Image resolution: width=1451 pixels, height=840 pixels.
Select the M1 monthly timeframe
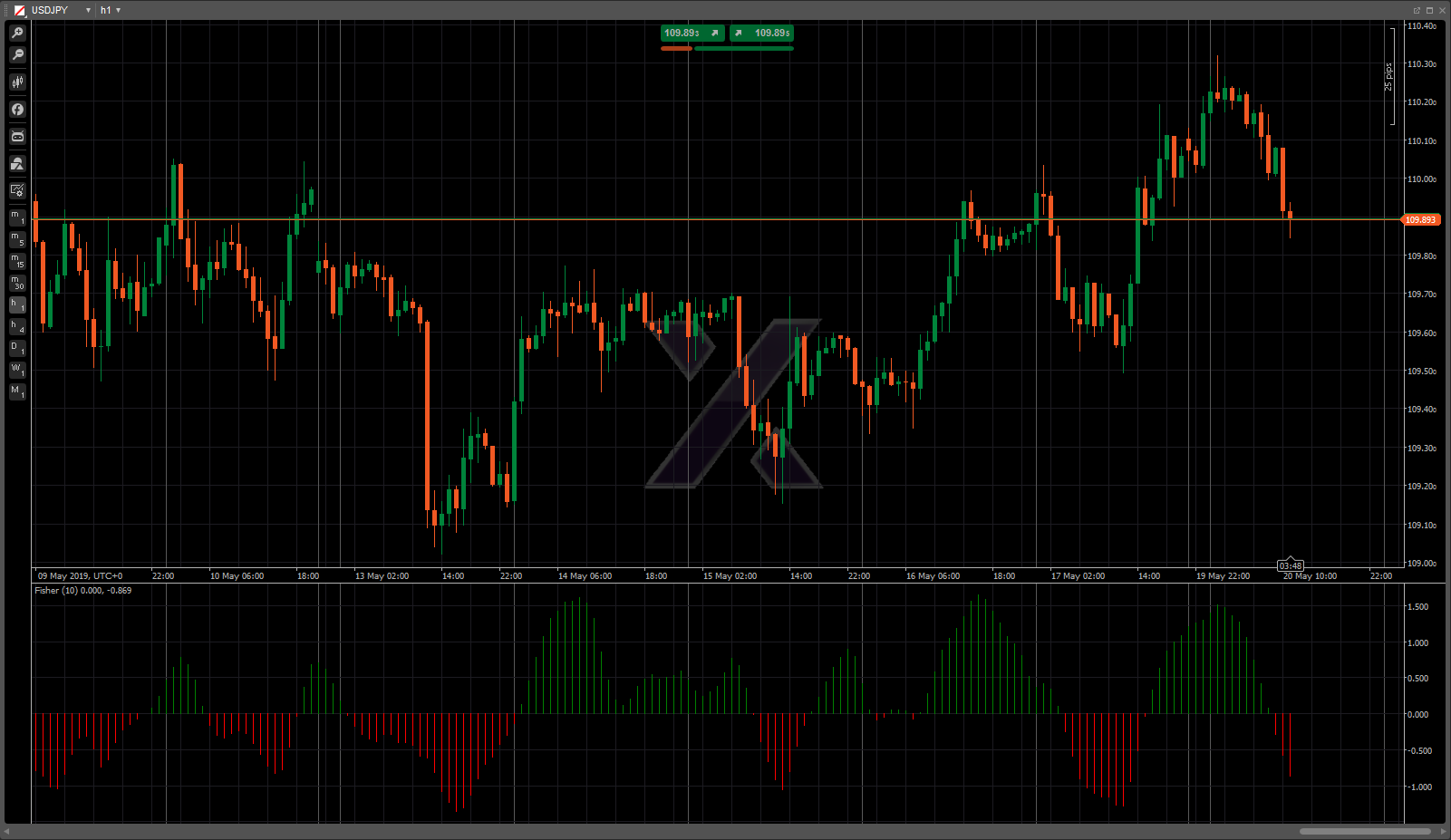point(17,391)
